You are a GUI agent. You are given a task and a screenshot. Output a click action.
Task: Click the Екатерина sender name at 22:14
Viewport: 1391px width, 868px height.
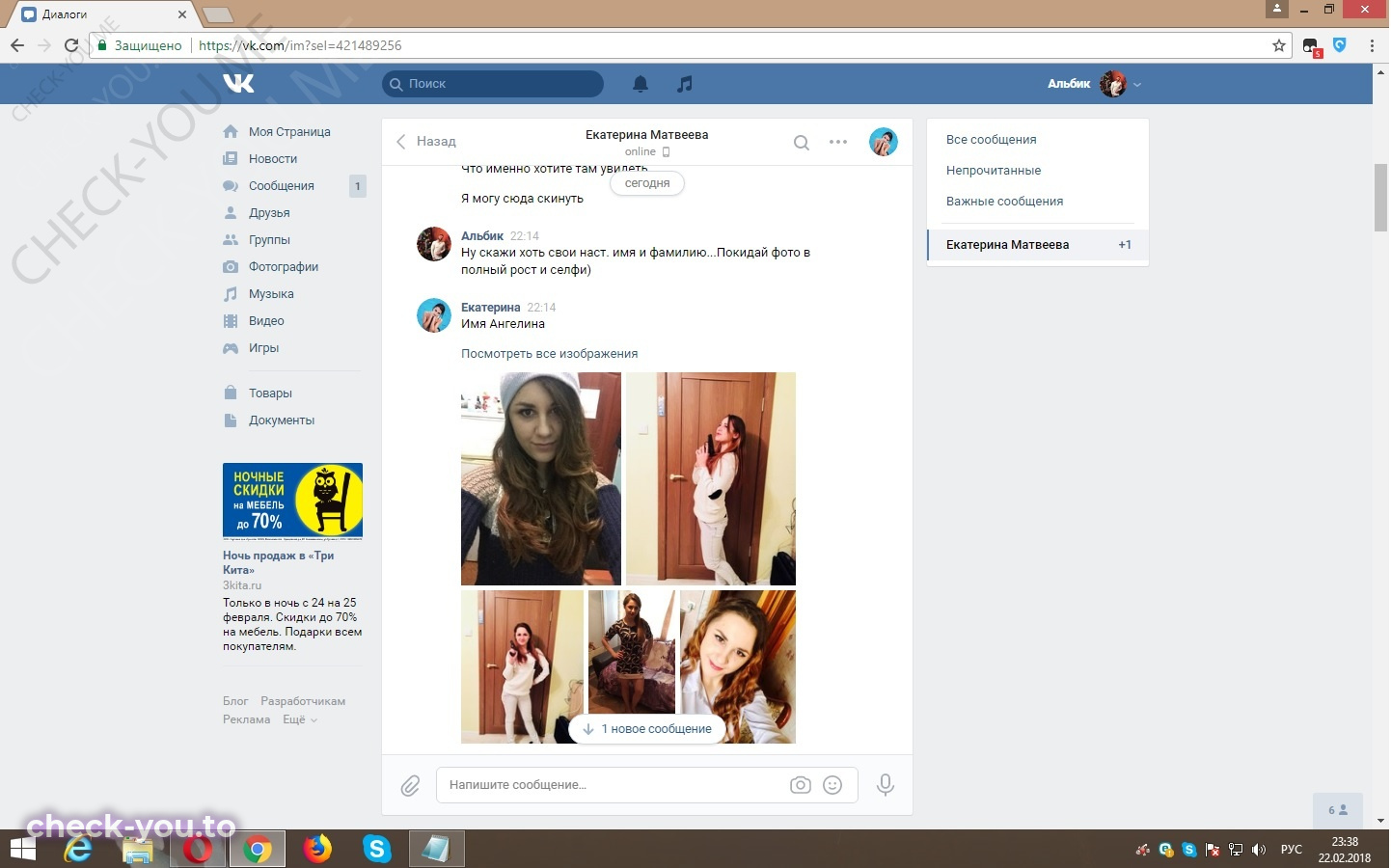(490, 308)
